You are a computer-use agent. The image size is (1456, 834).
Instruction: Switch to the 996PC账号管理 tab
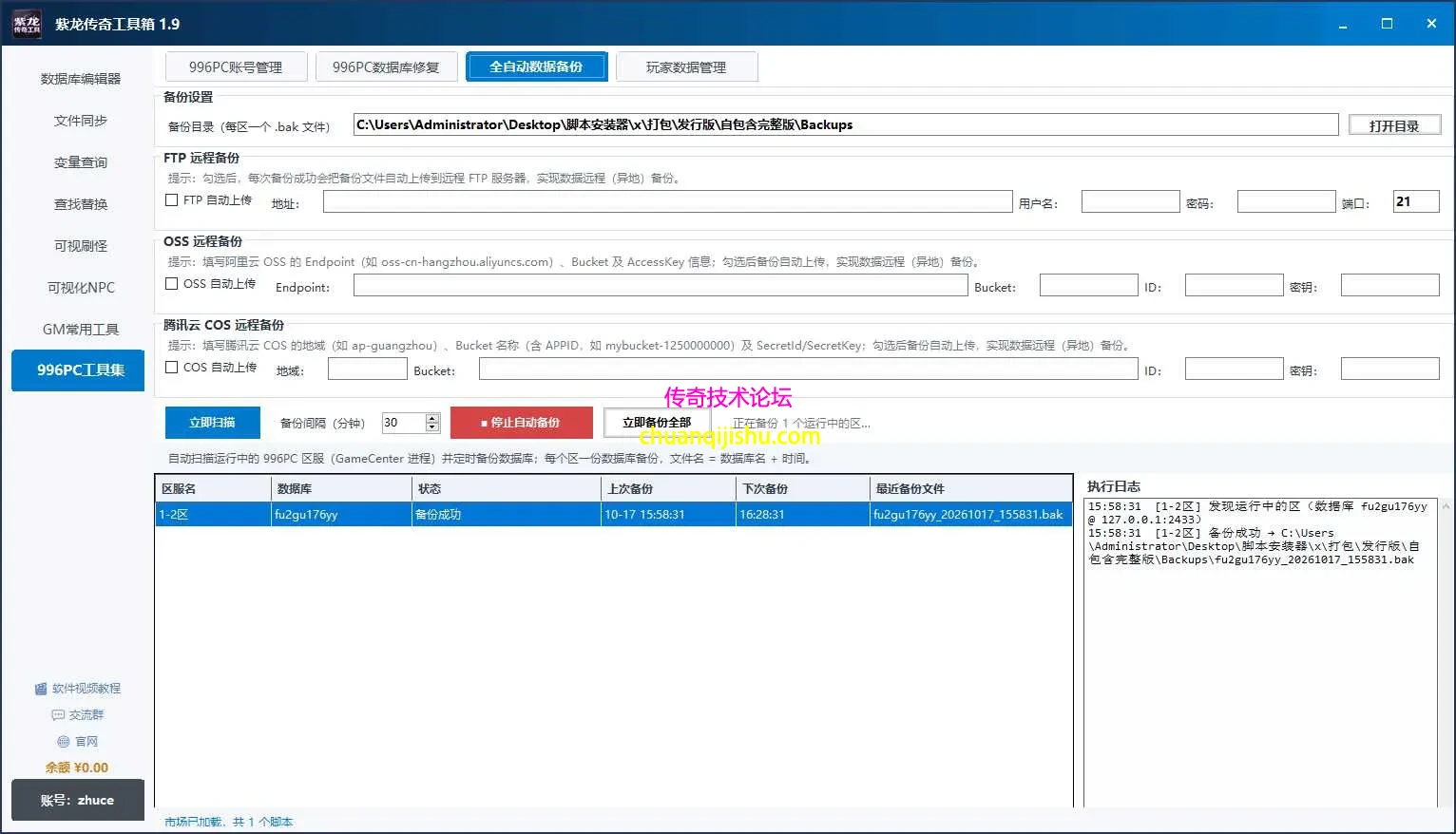(236, 67)
